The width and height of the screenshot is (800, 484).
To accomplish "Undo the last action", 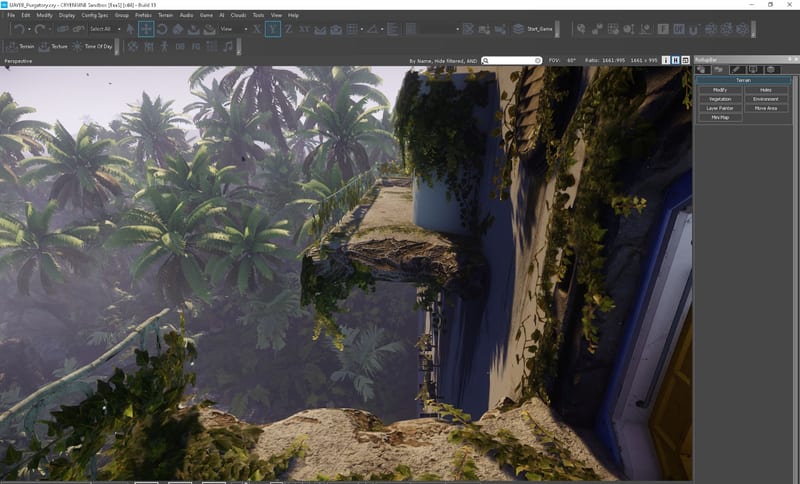I will [x=19, y=29].
